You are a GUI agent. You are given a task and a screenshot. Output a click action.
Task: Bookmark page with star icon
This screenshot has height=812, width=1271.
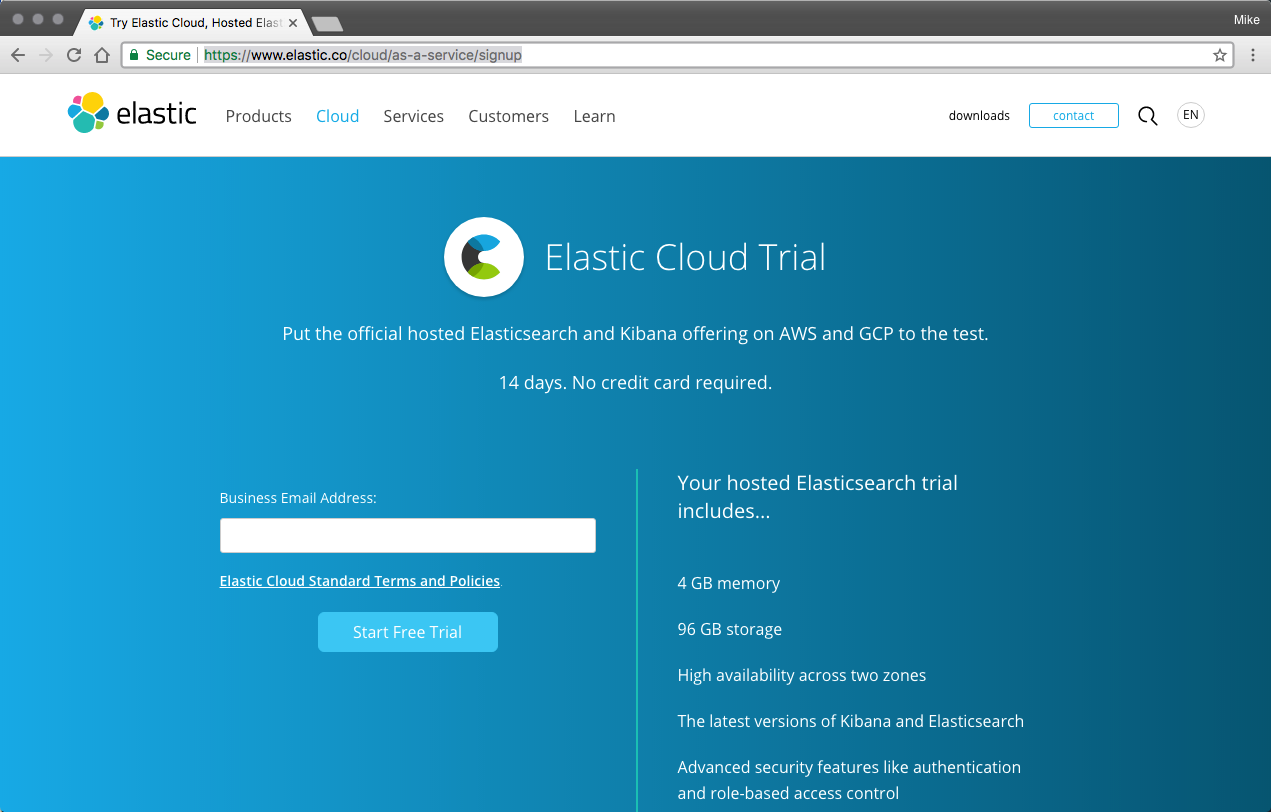click(x=1220, y=55)
